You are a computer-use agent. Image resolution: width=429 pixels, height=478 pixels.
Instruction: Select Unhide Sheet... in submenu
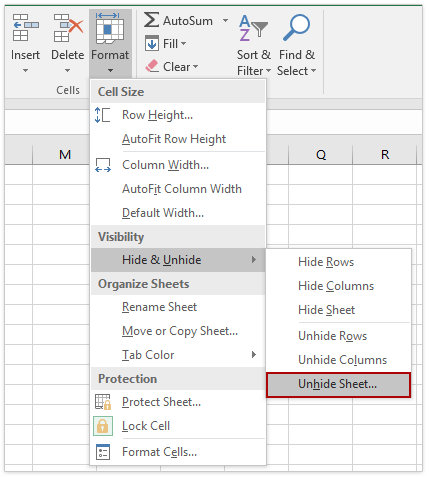(338, 384)
